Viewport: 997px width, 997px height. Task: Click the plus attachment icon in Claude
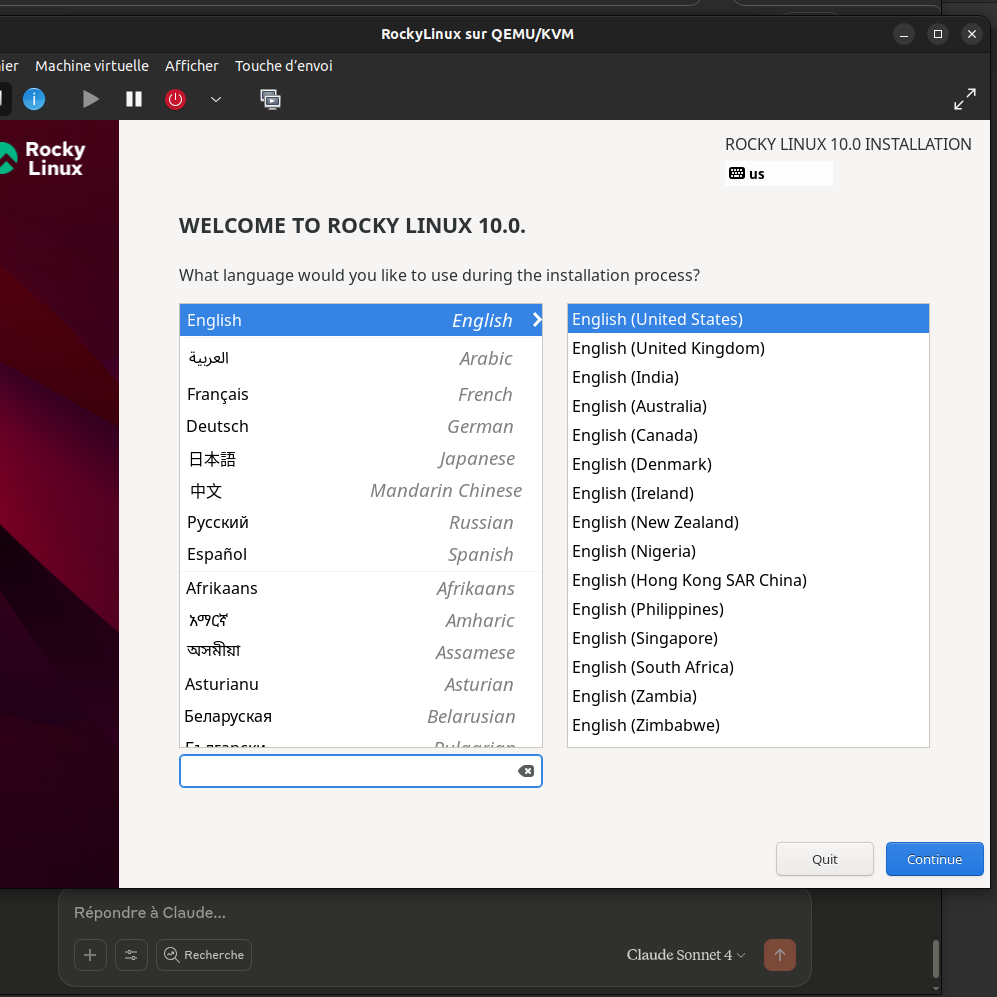click(x=90, y=955)
